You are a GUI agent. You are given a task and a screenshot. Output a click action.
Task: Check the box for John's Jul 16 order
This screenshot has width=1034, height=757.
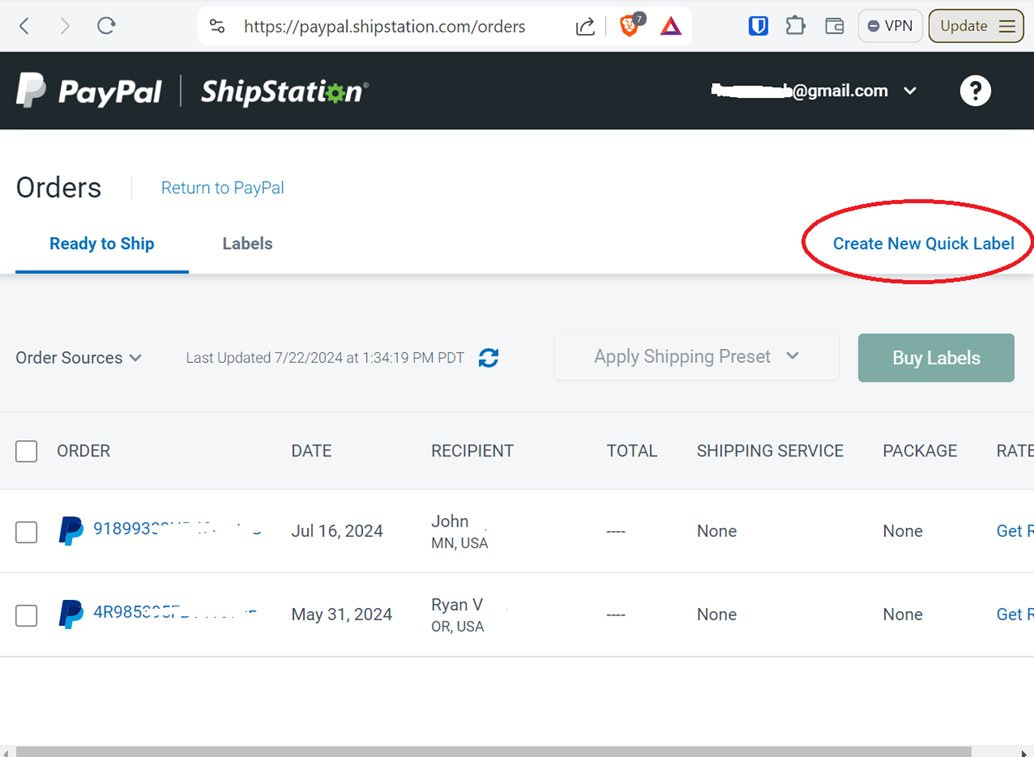[x=27, y=531]
